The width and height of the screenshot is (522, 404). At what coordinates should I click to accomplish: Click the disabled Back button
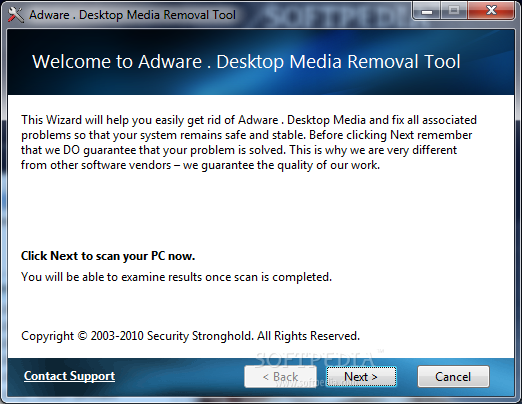point(280,377)
